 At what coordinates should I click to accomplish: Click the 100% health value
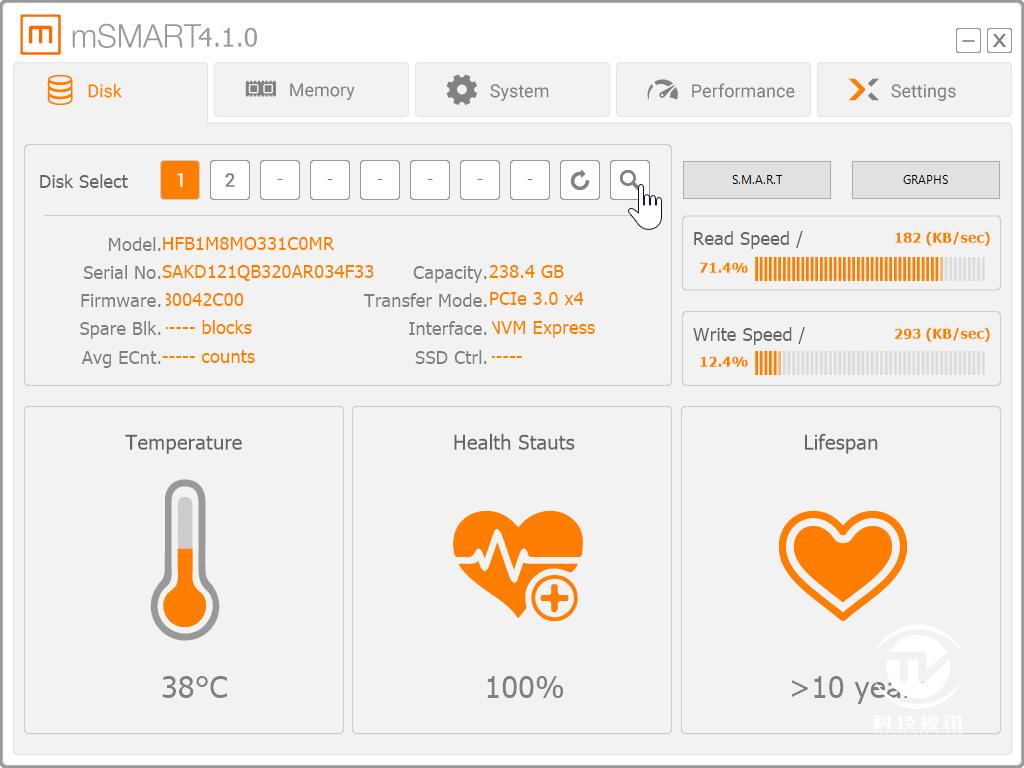(524, 687)
